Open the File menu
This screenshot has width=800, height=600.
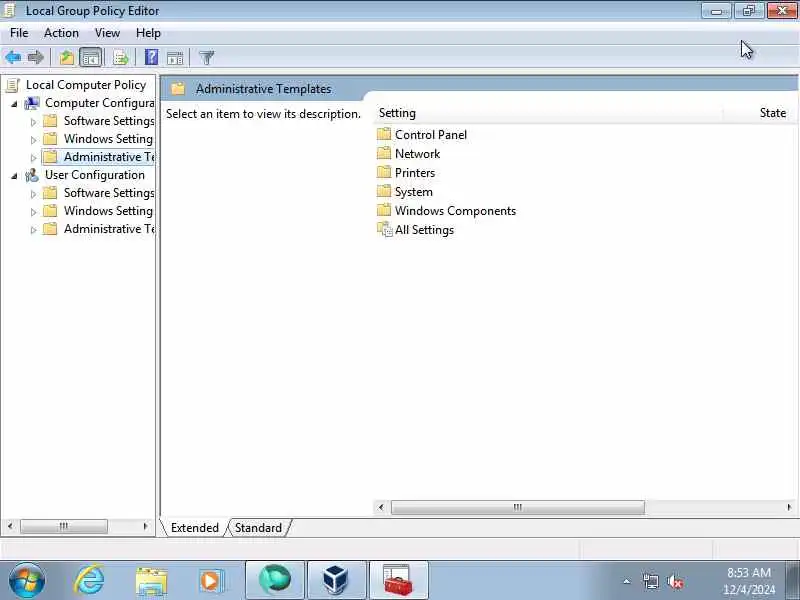19,33
